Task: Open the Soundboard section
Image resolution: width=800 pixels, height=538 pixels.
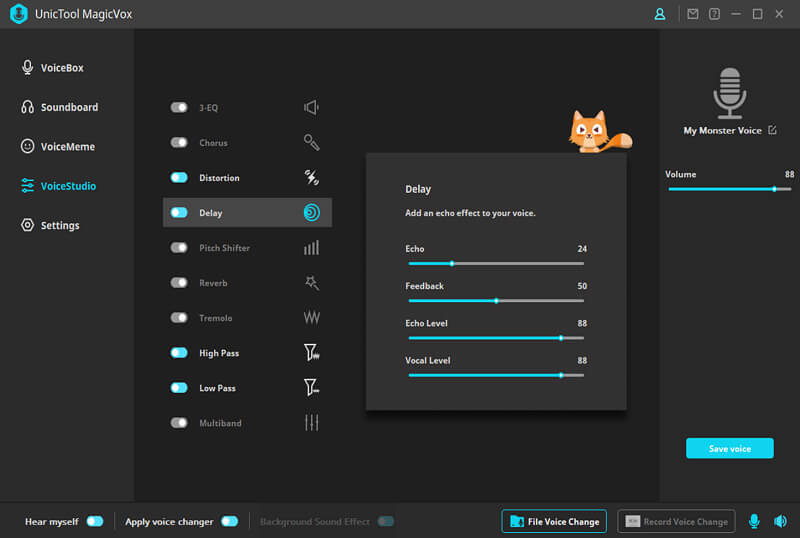Action: point(59,107)
